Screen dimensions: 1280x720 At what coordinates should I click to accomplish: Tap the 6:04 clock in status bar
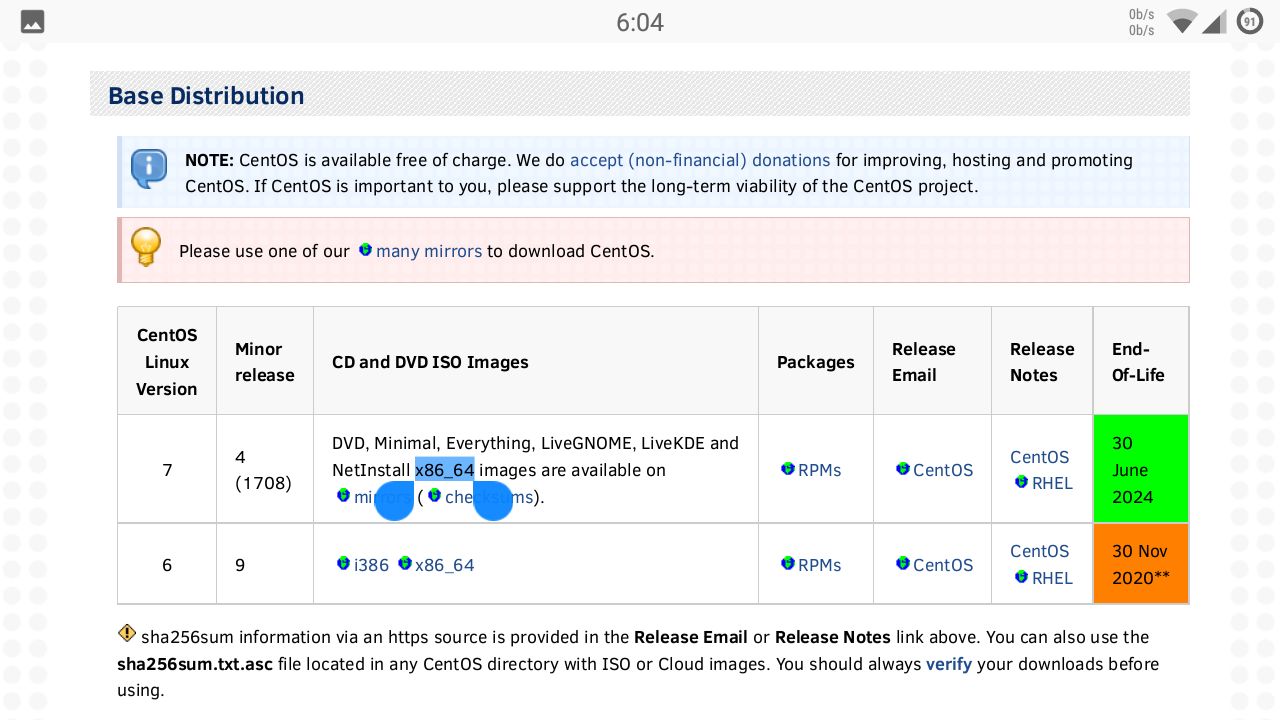(640, 22)
